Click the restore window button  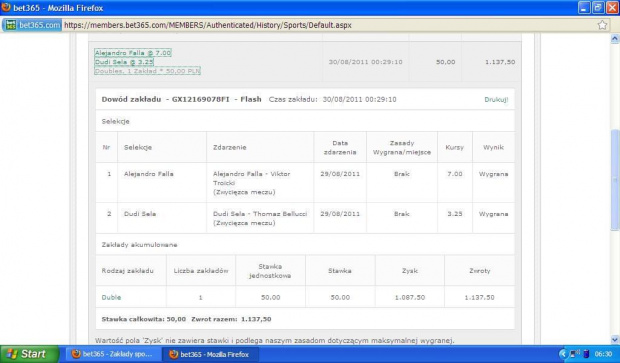[x=598, y=8]
